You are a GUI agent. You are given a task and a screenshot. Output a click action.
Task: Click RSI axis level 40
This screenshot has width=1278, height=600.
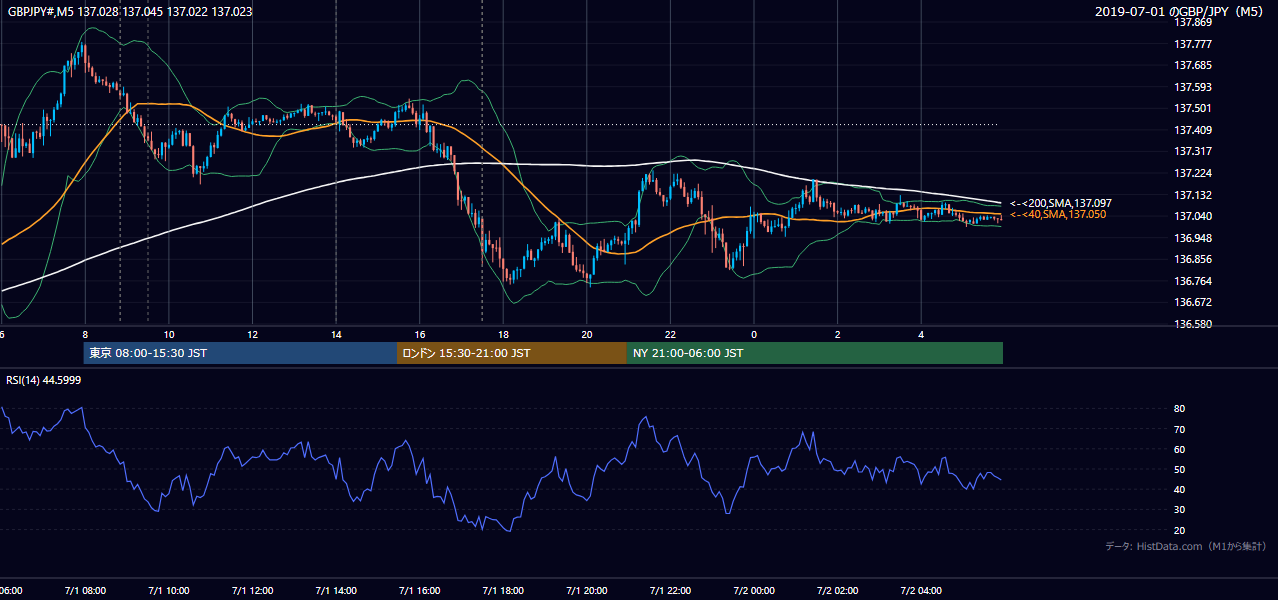pyautogui.click(x=1180, y=489)
